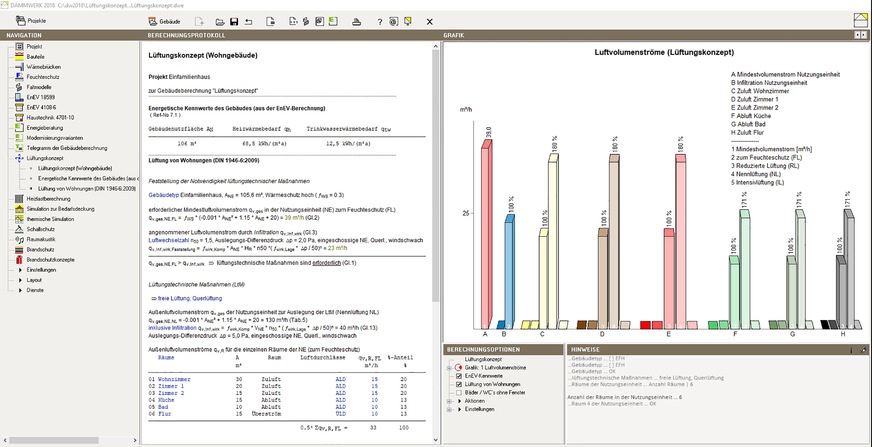872x447 pixels.
Task: Save with the floppy disk icon
Action: tap(234, 22)
